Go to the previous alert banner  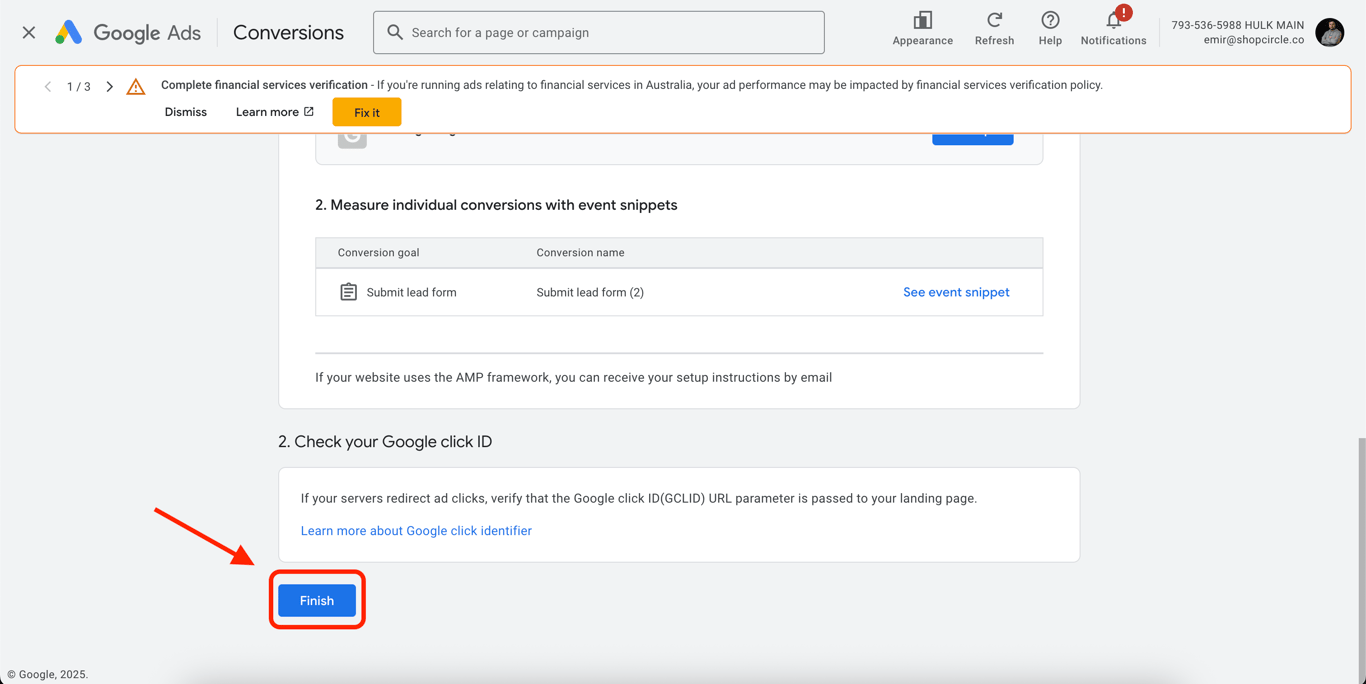coord(48,87)
